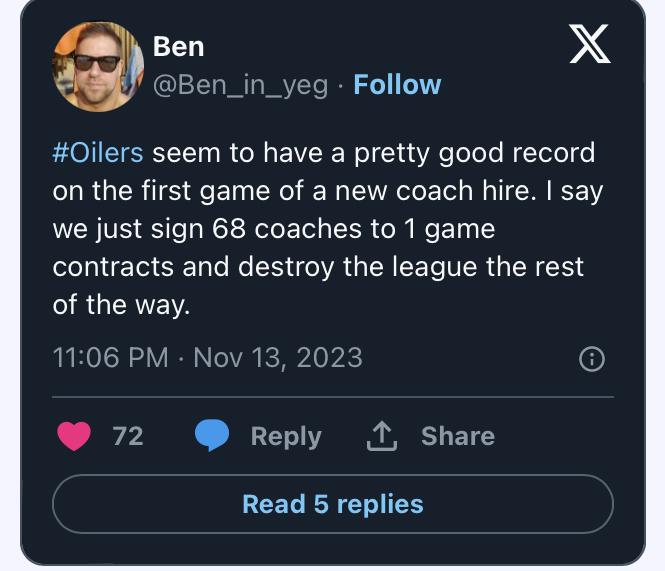Open Ben's profile picture
Viewport: 665px width, 571px height.
point(96,66)
